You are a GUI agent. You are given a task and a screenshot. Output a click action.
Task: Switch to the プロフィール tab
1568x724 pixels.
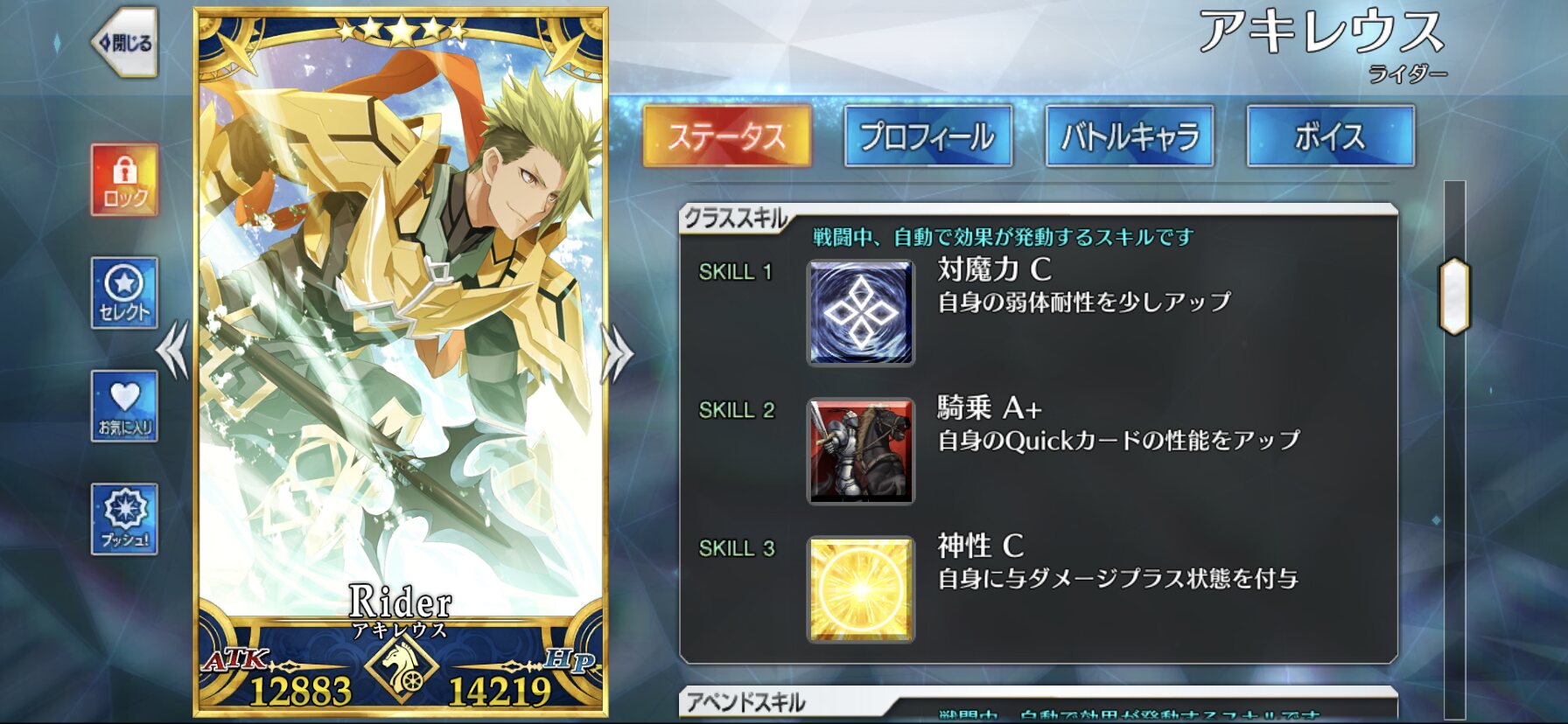(x=928, y=136)
